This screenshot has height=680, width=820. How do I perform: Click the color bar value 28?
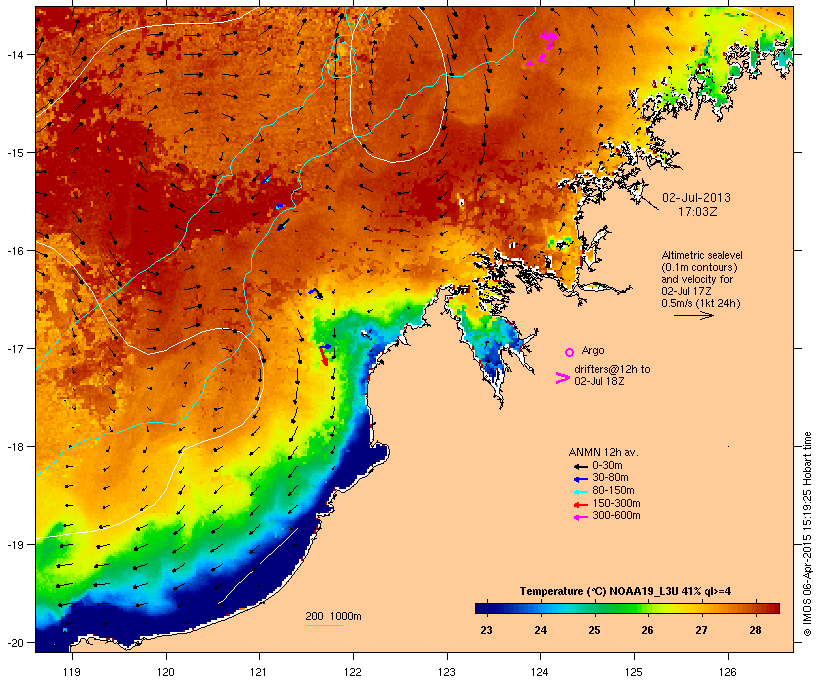tap(755, 630)
